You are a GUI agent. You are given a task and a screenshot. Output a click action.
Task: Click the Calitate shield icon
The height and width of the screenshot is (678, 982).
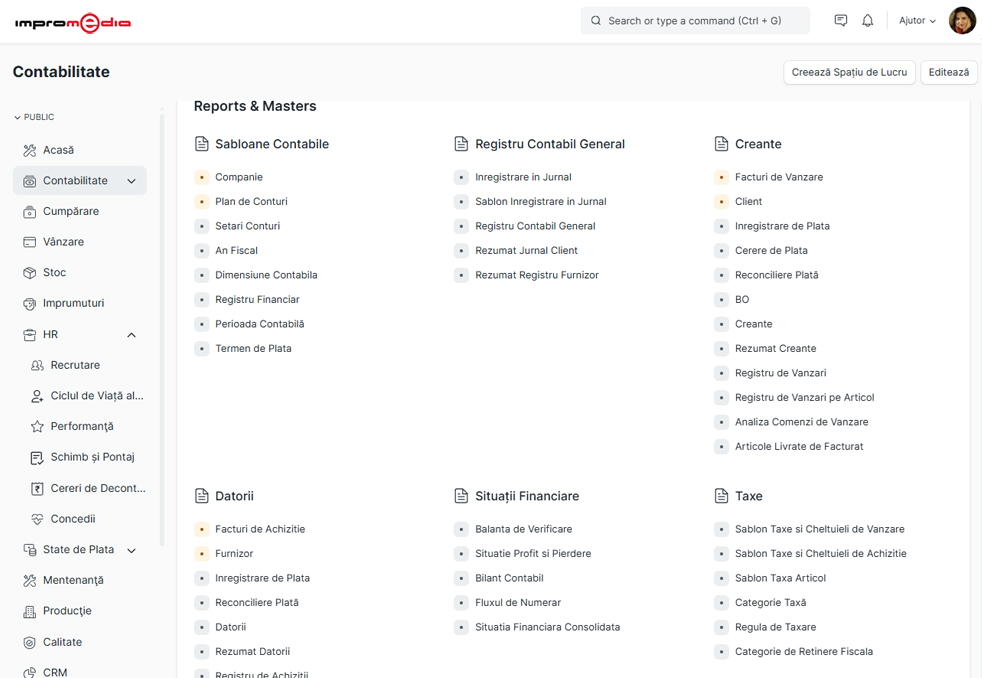(x=30, y=642)
